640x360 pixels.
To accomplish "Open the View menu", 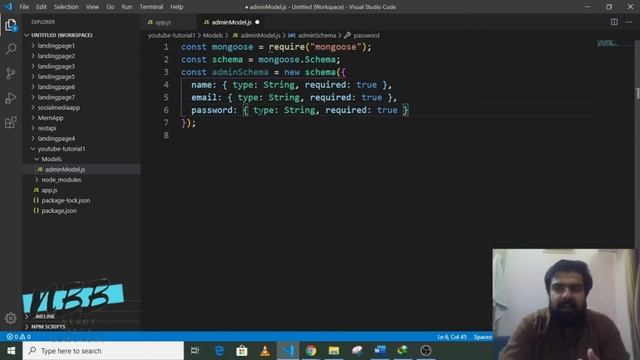I will point(92,7).
